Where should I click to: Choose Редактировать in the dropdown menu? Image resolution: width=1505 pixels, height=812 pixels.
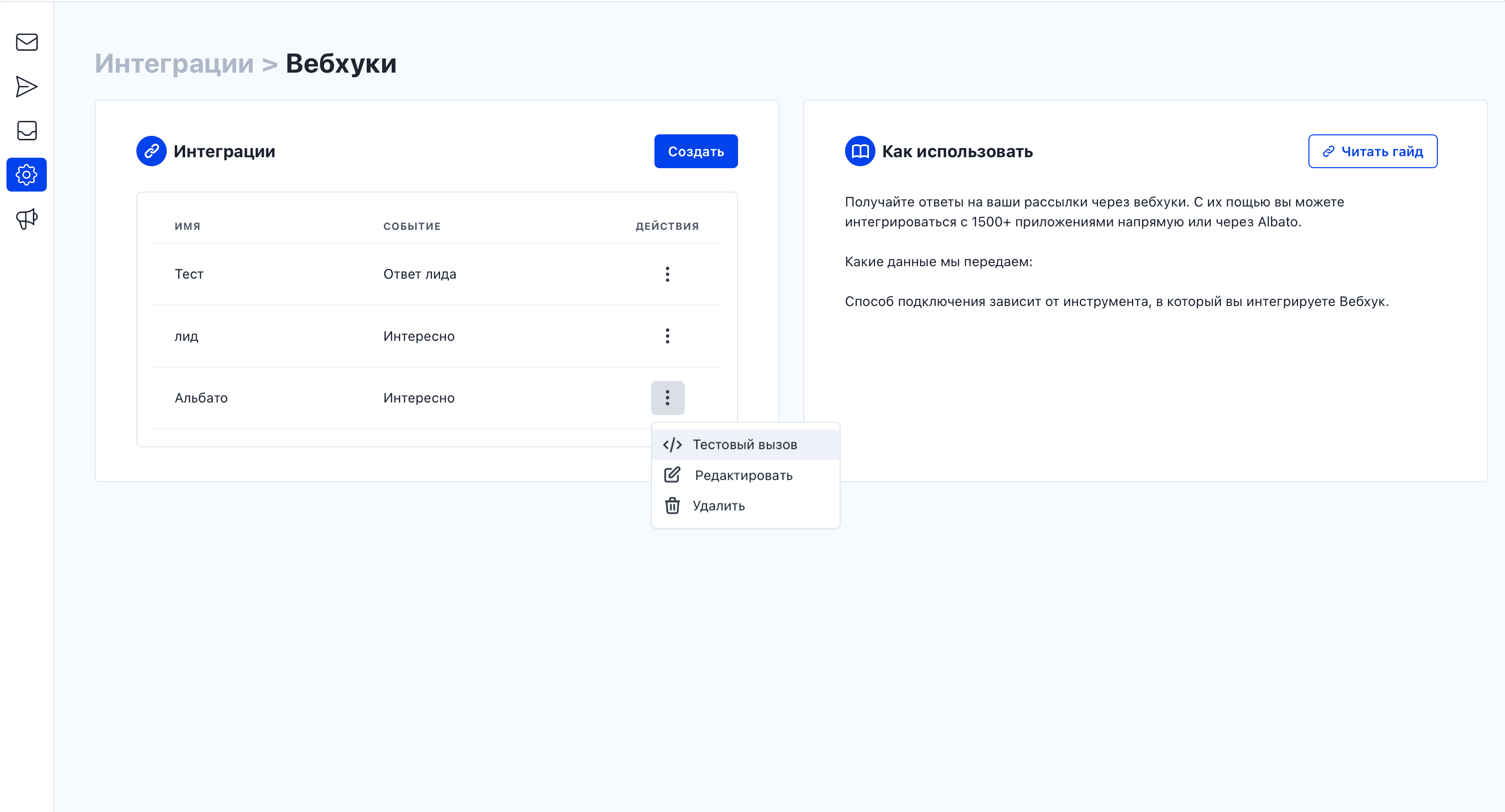tap(743, 476)
